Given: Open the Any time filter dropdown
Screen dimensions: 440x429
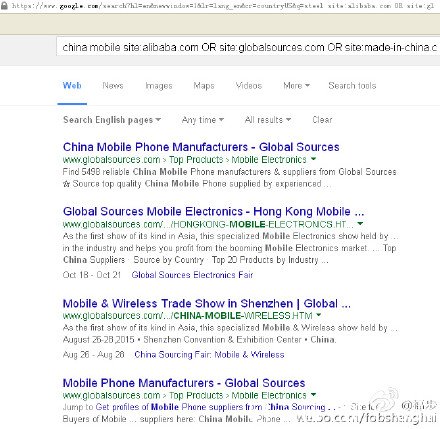Looking at the screenshot, I should [203, 120].
